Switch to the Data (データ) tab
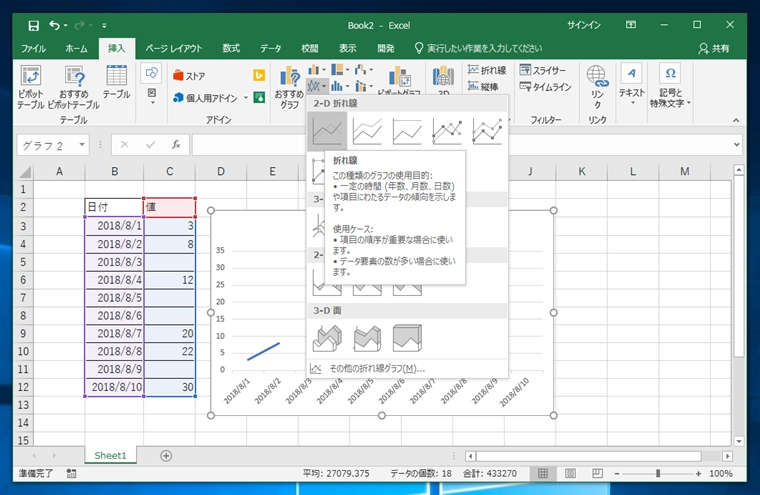Image resolution: width=760 pixels, height=495 pixels. click(270, 48)
